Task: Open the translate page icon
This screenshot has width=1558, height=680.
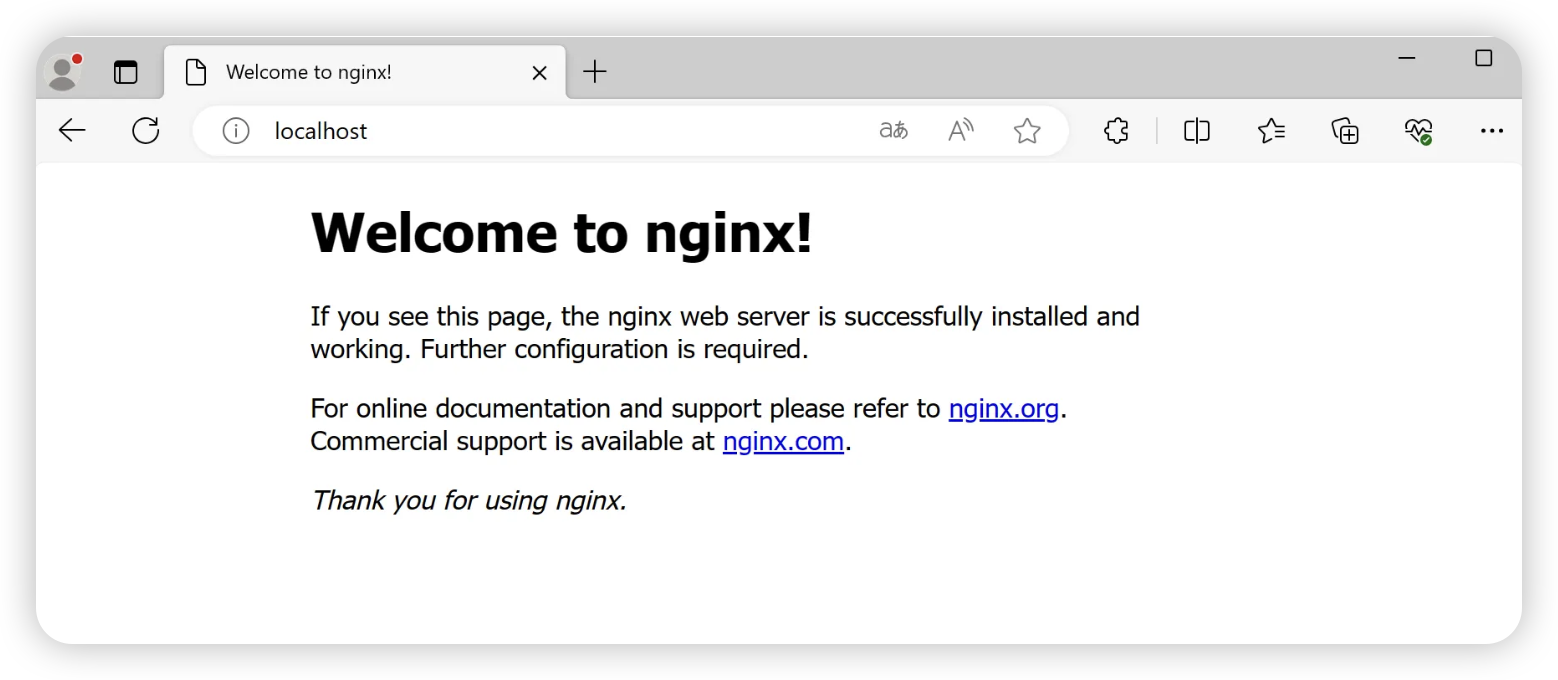Action: tap(893, 131)
